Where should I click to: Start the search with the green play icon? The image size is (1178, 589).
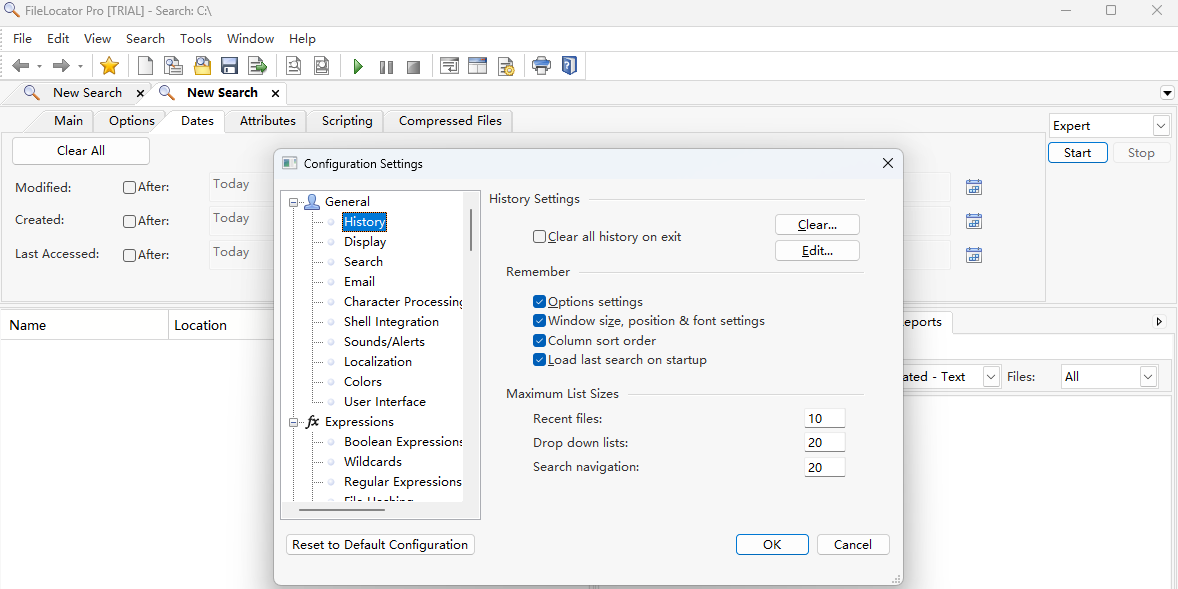pyautogui.click(x=358, y=66)
